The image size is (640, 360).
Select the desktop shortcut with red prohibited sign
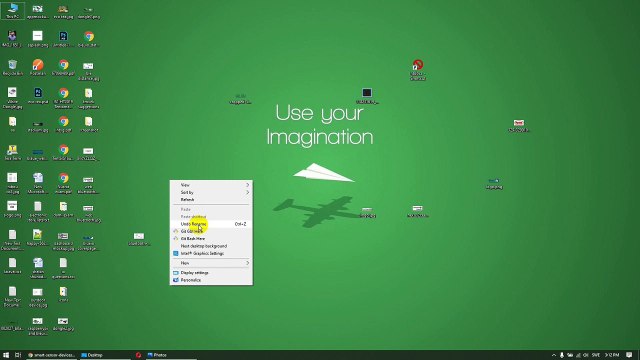[x=418, y=70]
